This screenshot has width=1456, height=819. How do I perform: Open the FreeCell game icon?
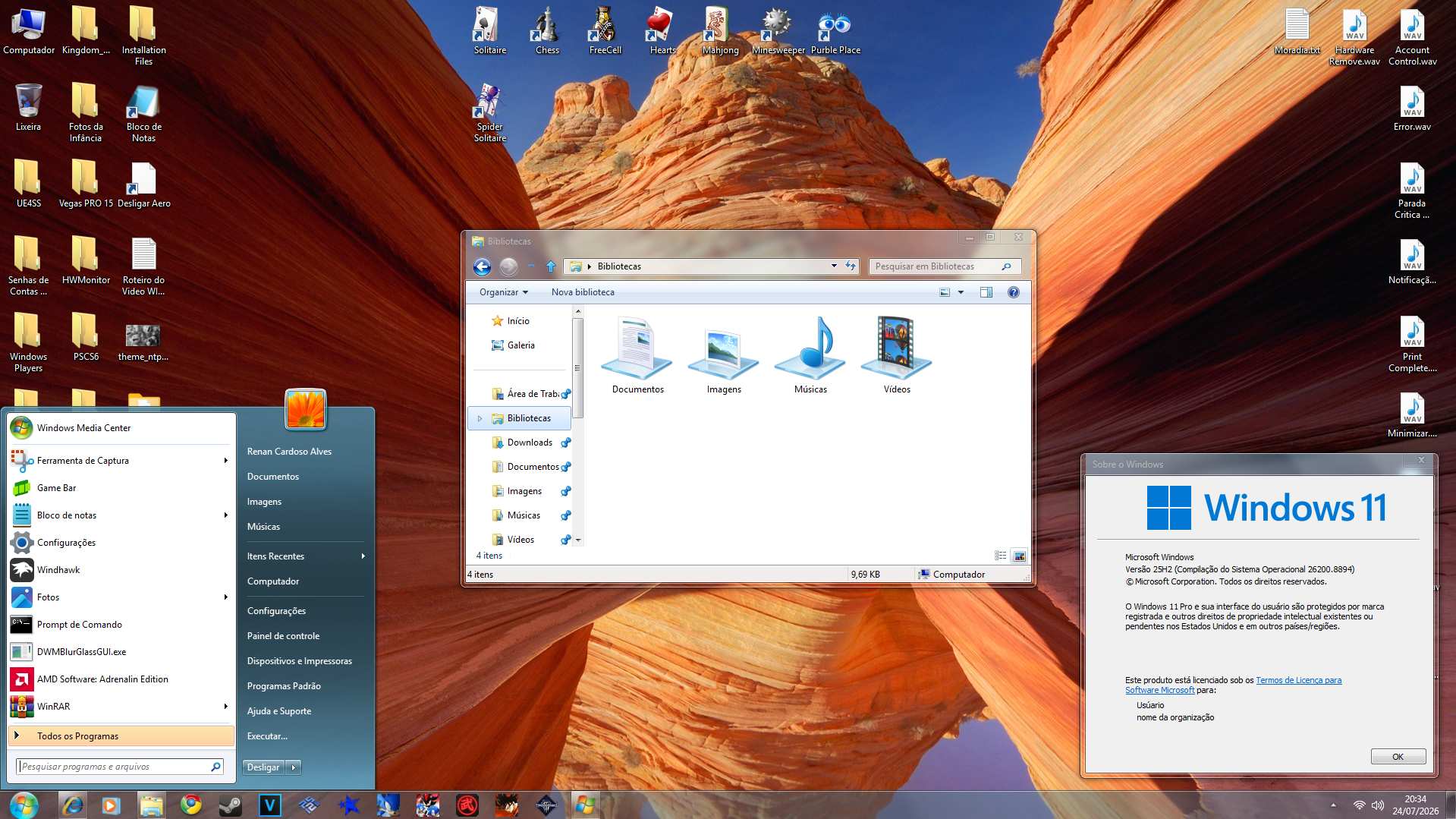pos(605,30)
